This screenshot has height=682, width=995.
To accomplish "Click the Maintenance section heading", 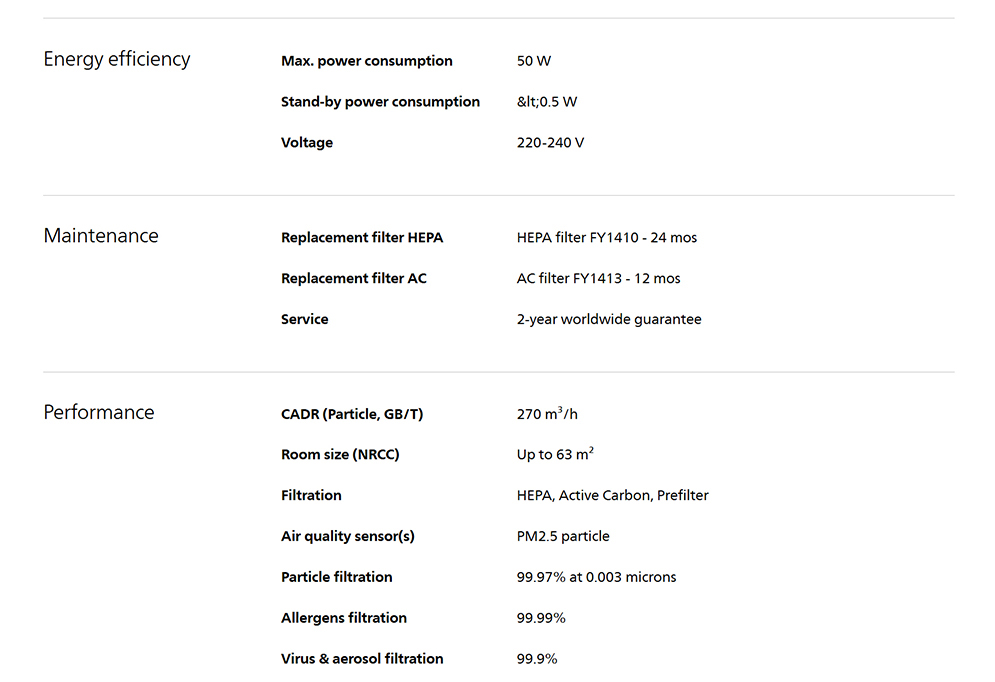I will [x=101, y=235].
